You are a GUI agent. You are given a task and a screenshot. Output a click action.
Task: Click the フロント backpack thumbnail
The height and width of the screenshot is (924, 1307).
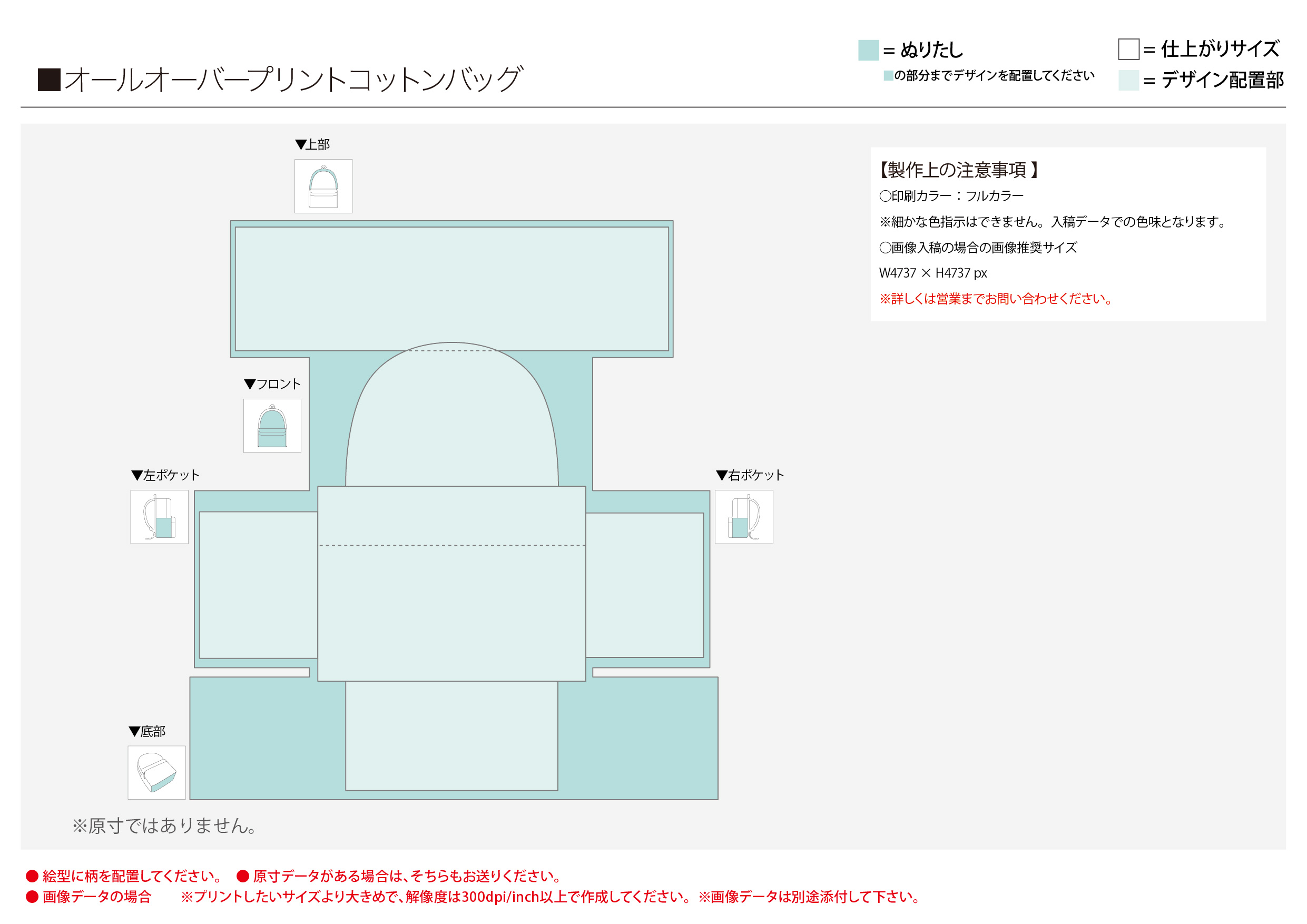272,425
